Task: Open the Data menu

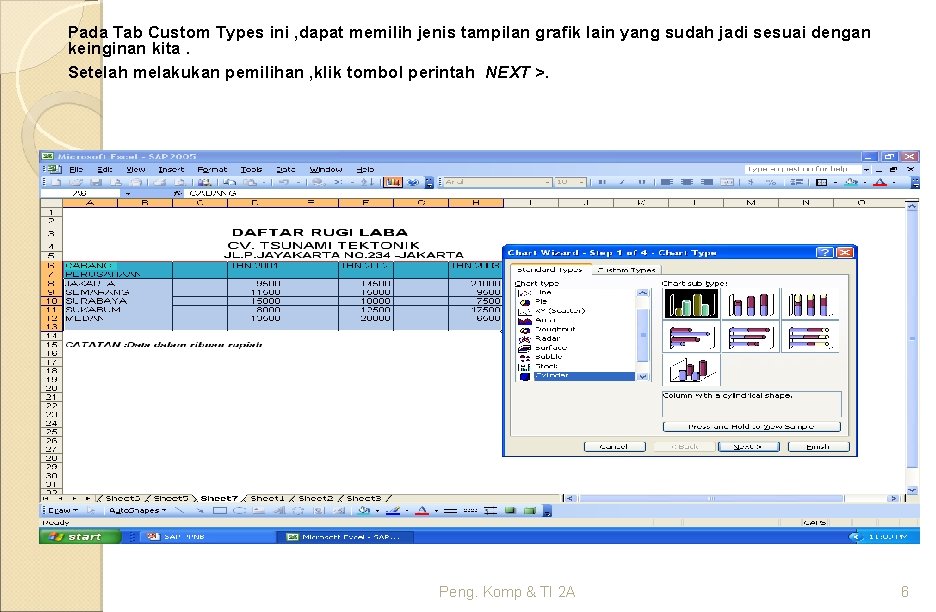Action: coord(285,170)
